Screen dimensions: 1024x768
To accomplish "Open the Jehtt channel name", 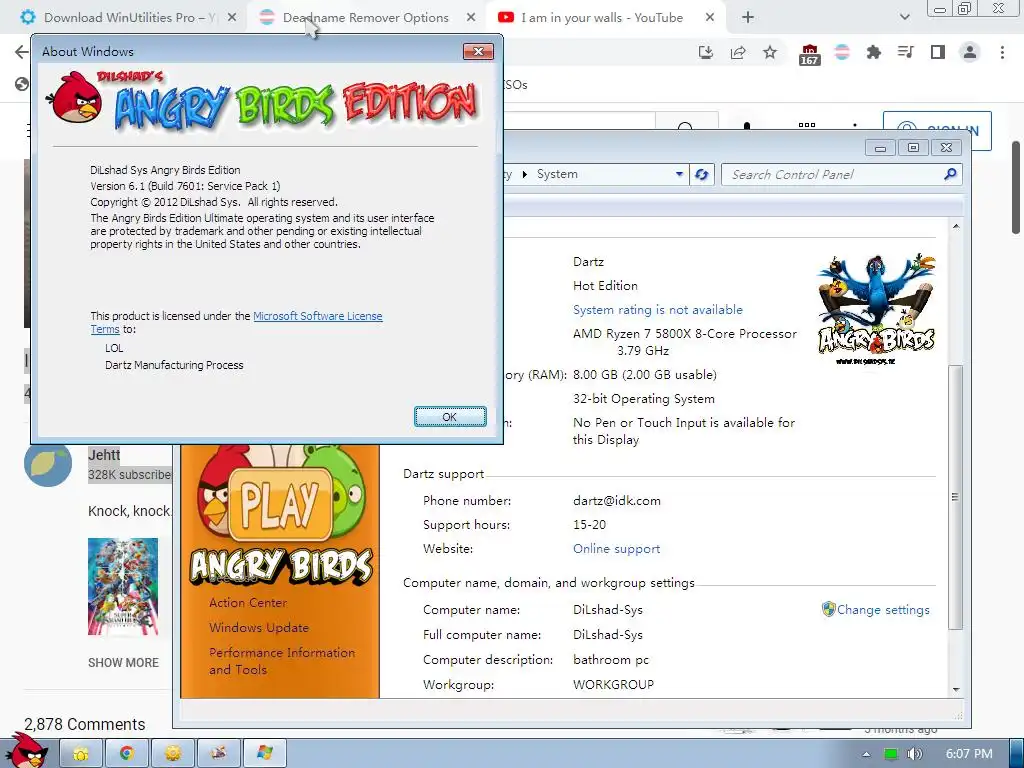I will pos(104,455).
